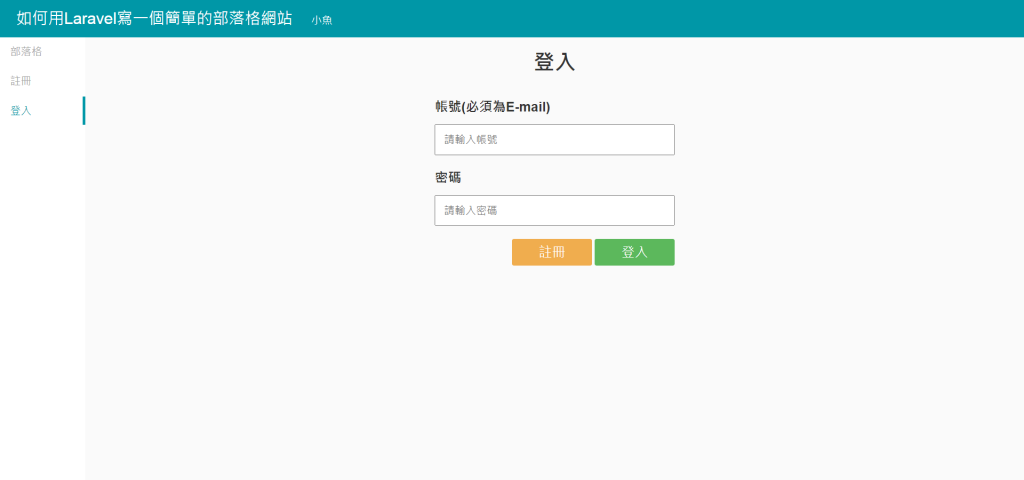Go to the 註冊 sidebar item
Image resolution: width=1024 pixels, height=480 pixels.
point(21,81)
